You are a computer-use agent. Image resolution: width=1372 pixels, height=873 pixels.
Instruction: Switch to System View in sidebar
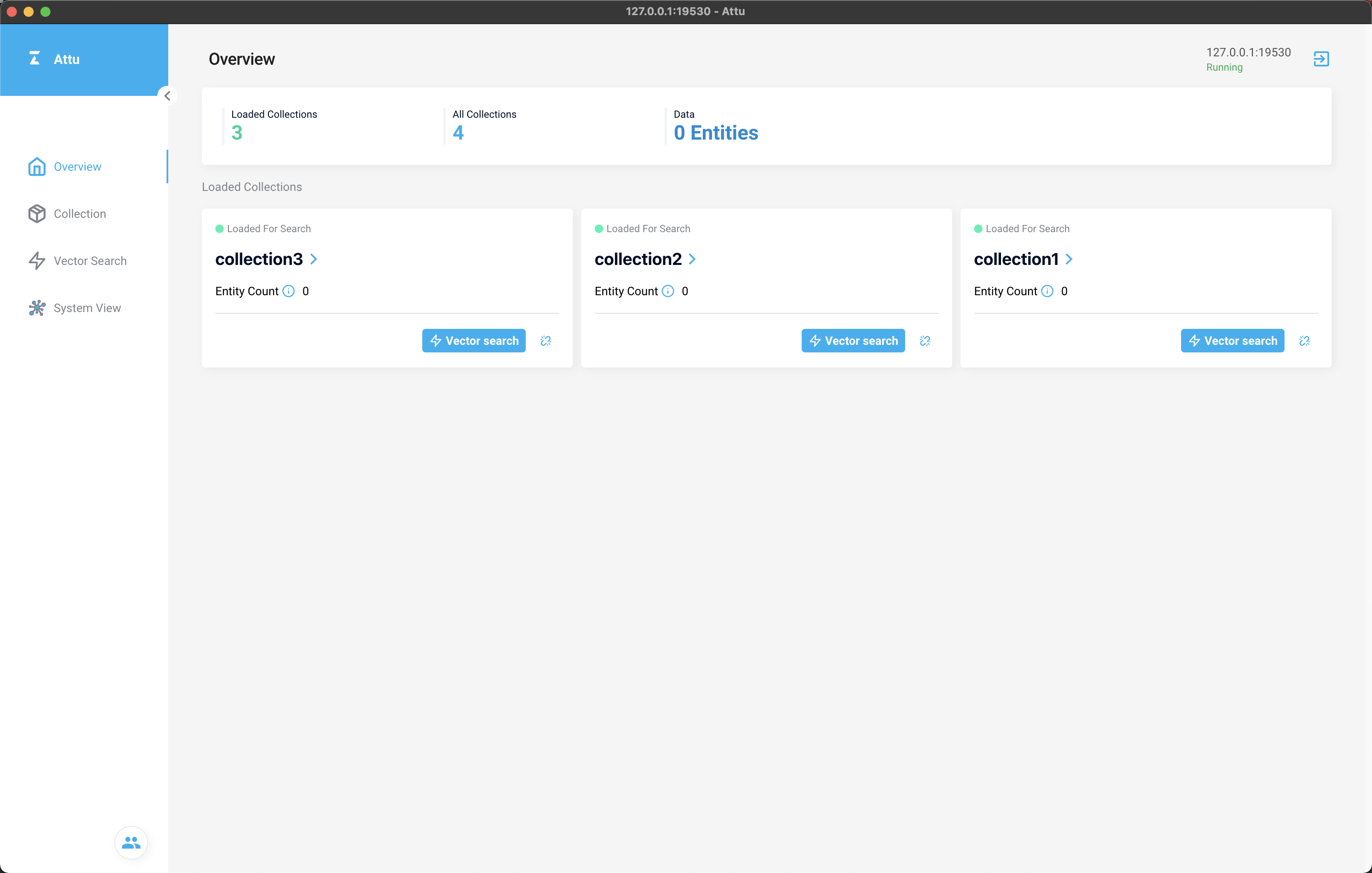tap(87, 308)
